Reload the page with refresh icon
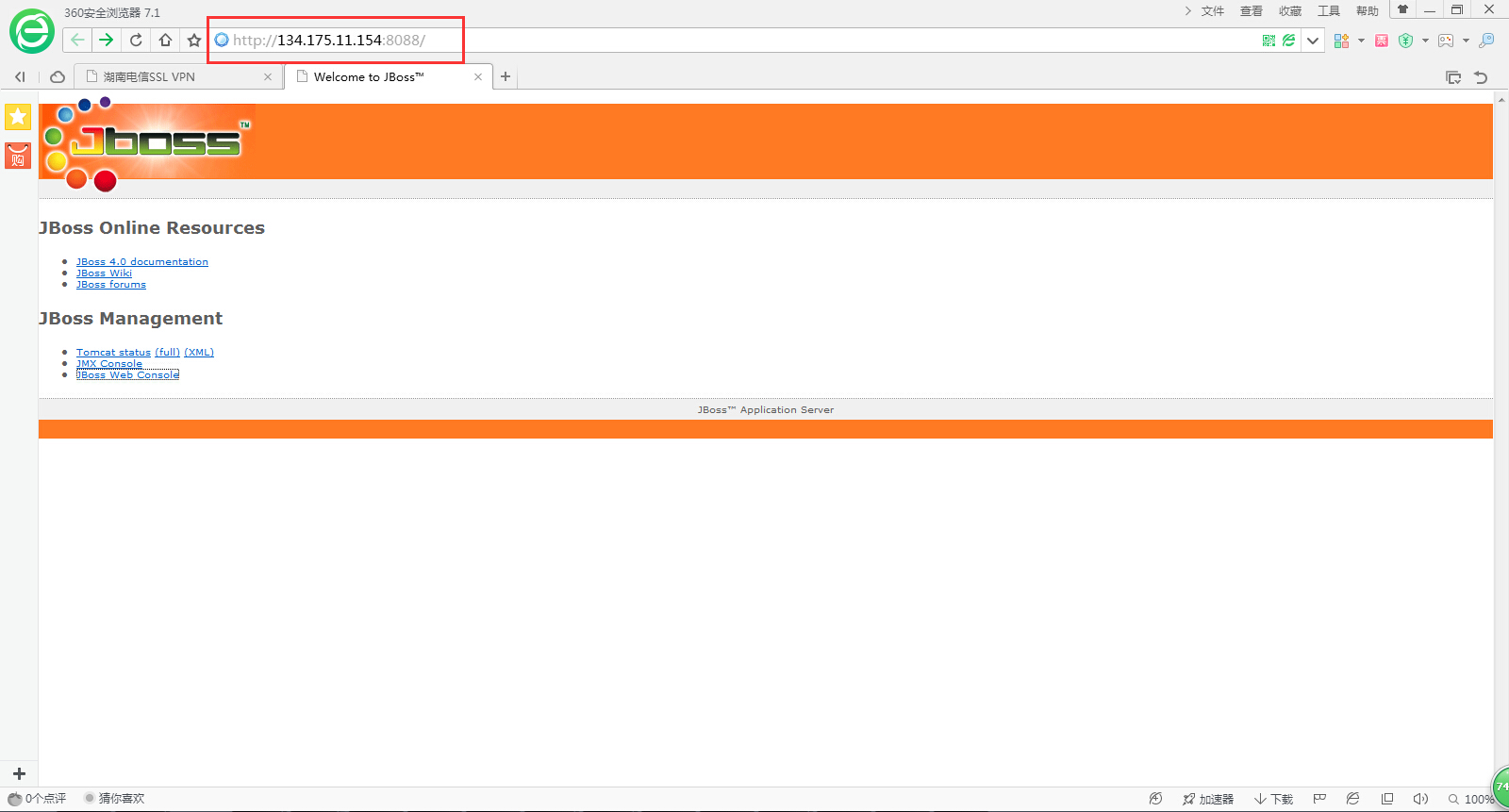This screenshot has width=1509, height=812. pyautogui.click(x=136, y=40)
